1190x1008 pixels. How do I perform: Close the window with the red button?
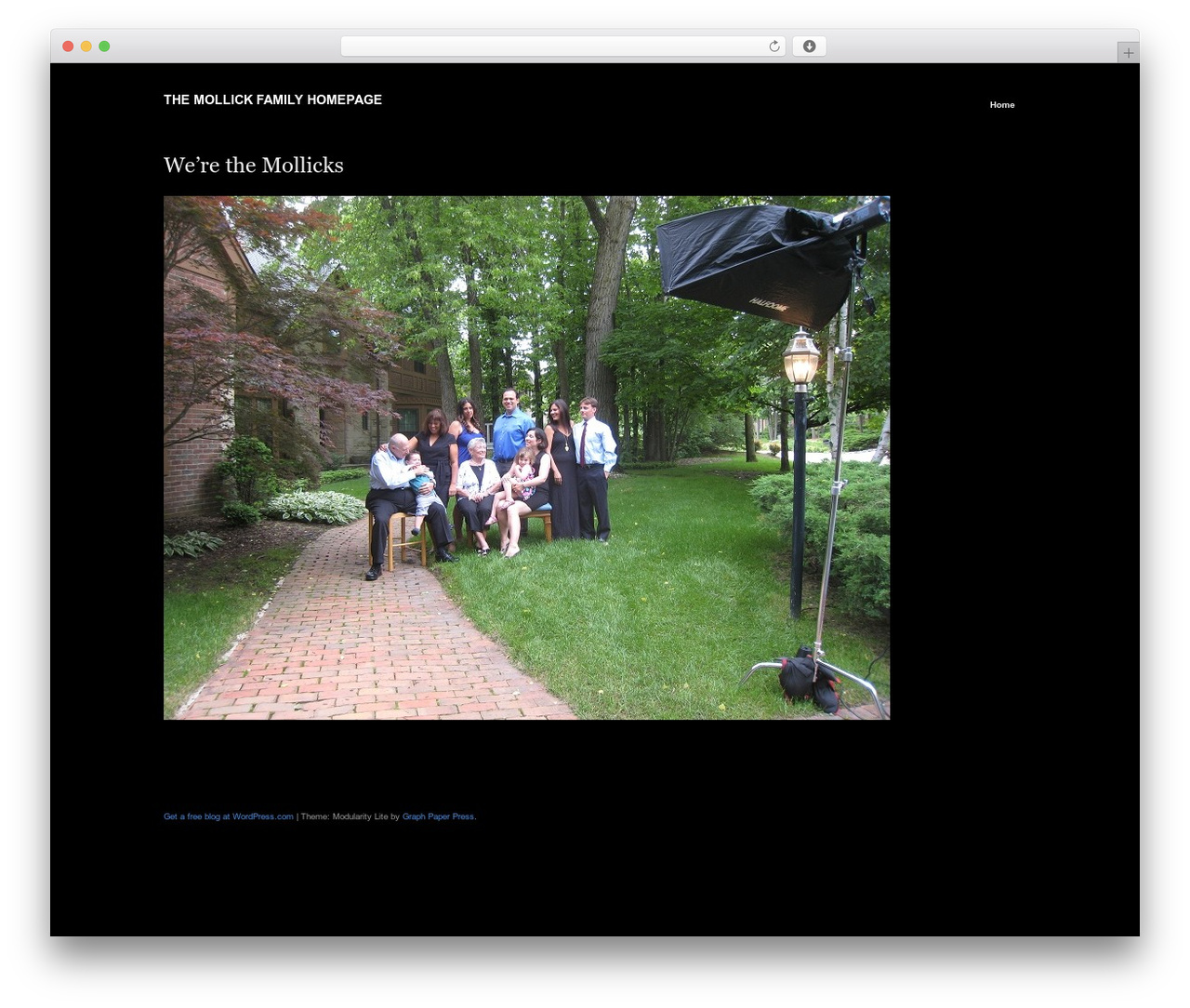click(68, 46)
